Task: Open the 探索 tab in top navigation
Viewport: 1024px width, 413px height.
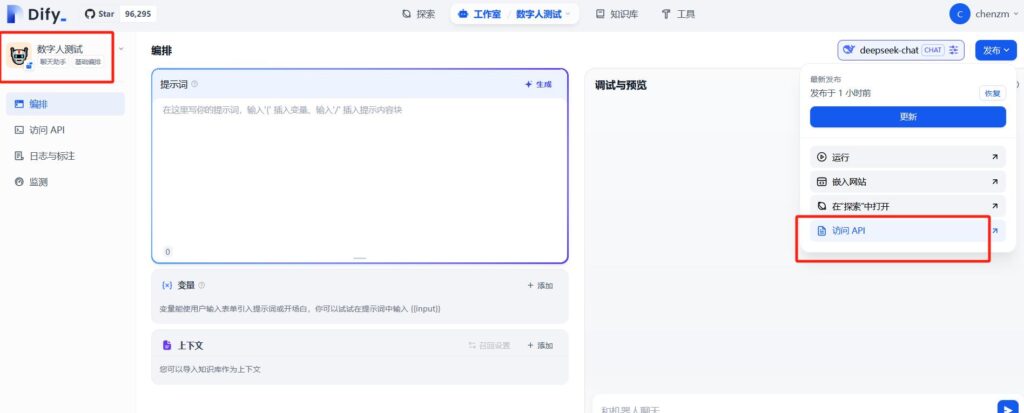Action: pyautogui.click(x=418, y=15)
